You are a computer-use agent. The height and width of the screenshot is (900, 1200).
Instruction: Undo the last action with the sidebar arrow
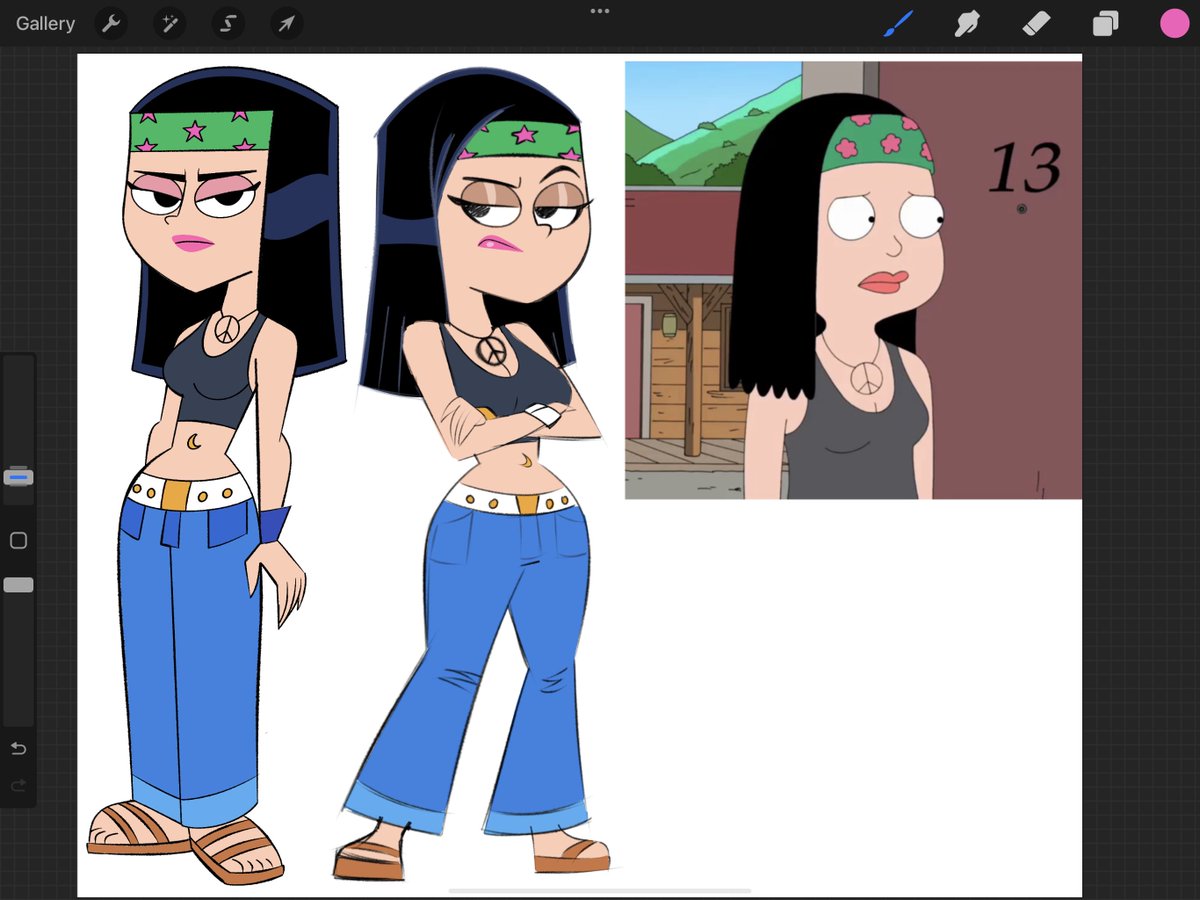pos(18,749)
